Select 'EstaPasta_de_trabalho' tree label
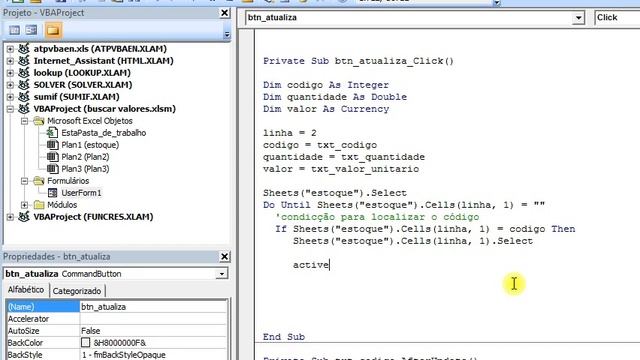This screenshot has width=640, height=360. 104,133
